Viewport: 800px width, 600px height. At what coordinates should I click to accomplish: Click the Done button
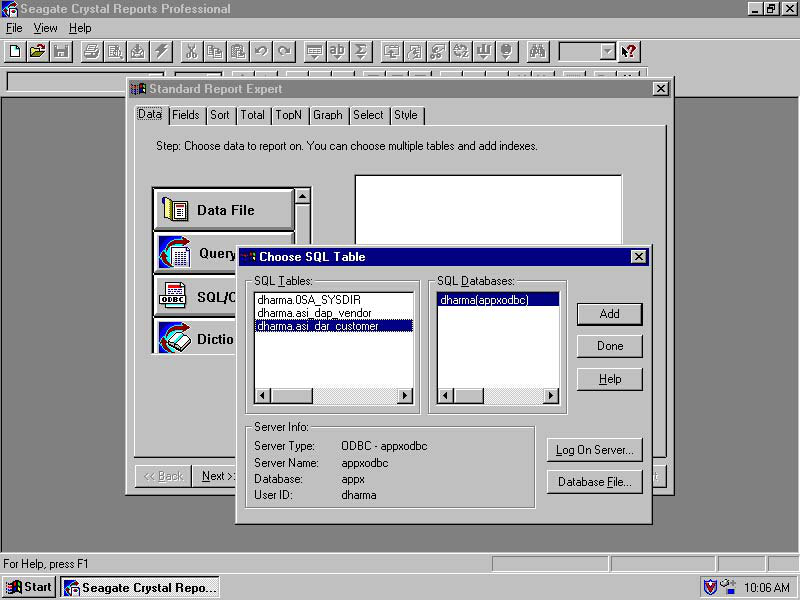click(x=609, y=346)
